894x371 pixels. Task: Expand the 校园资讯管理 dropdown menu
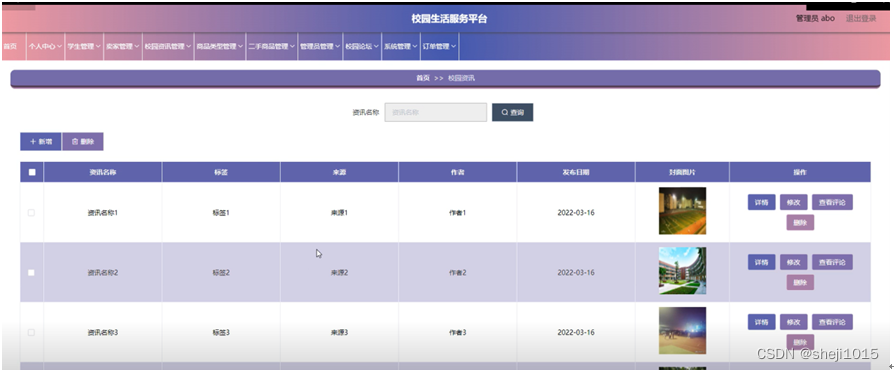pos(168,47)
